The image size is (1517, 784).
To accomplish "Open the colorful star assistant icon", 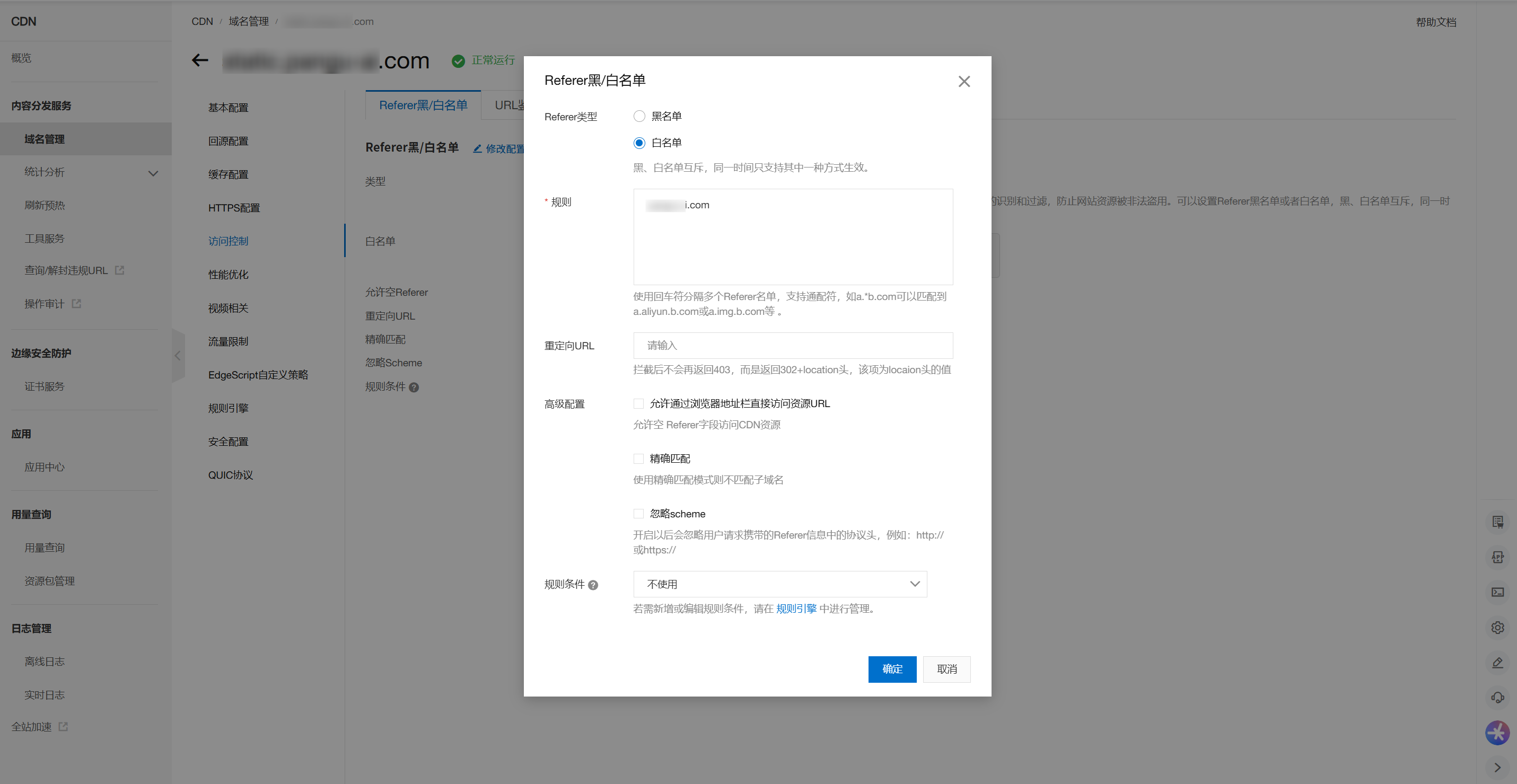I will pos(1497,733).
